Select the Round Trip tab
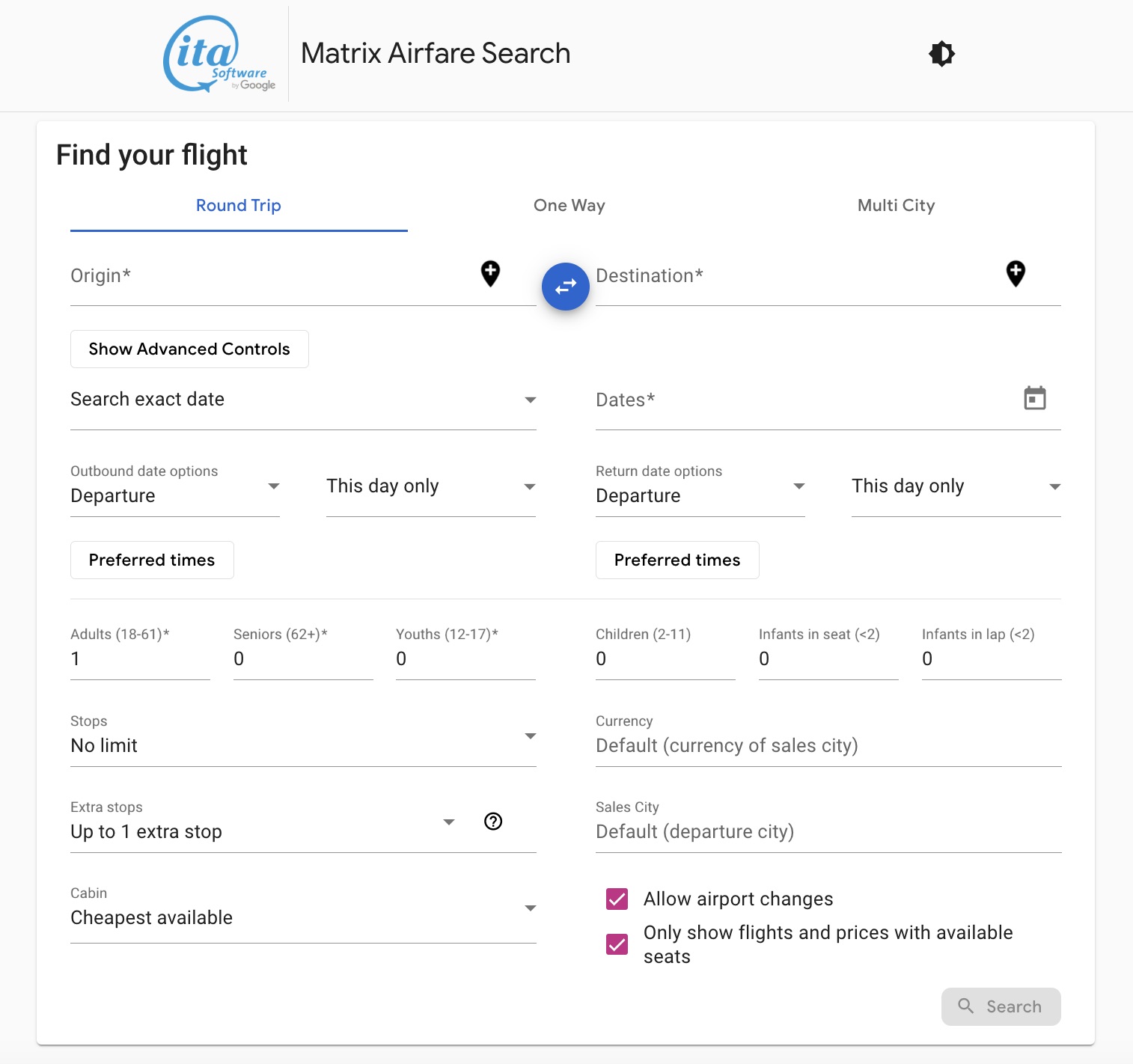The image size is (1133, 1064). (239, 206)
